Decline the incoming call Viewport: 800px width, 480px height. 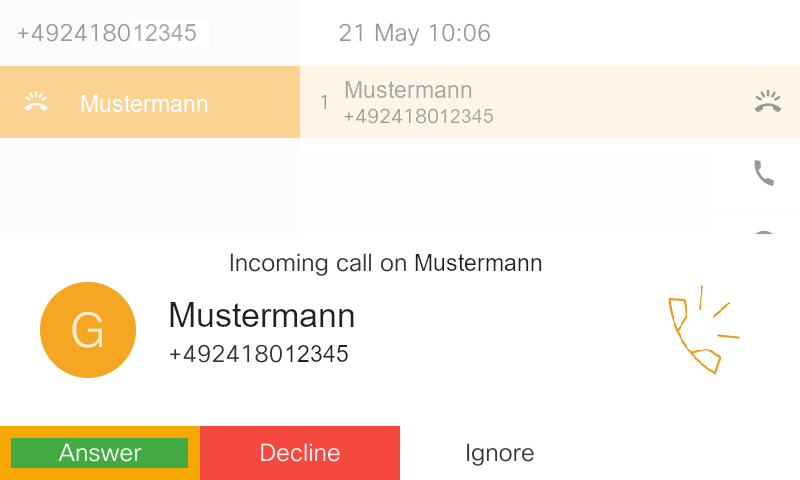(x=300, y=453)
